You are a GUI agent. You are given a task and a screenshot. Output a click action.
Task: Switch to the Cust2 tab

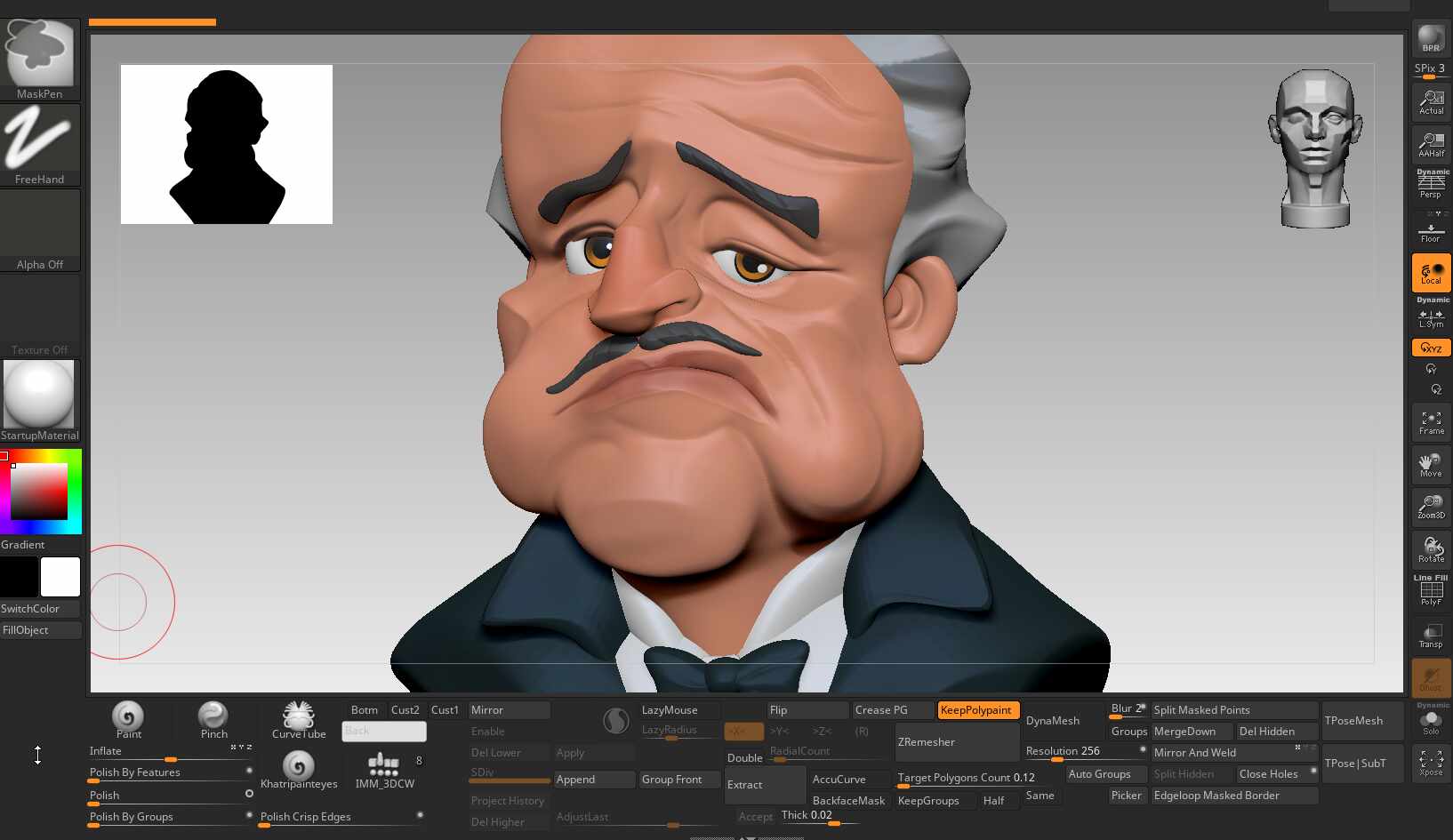coord(405,710)
